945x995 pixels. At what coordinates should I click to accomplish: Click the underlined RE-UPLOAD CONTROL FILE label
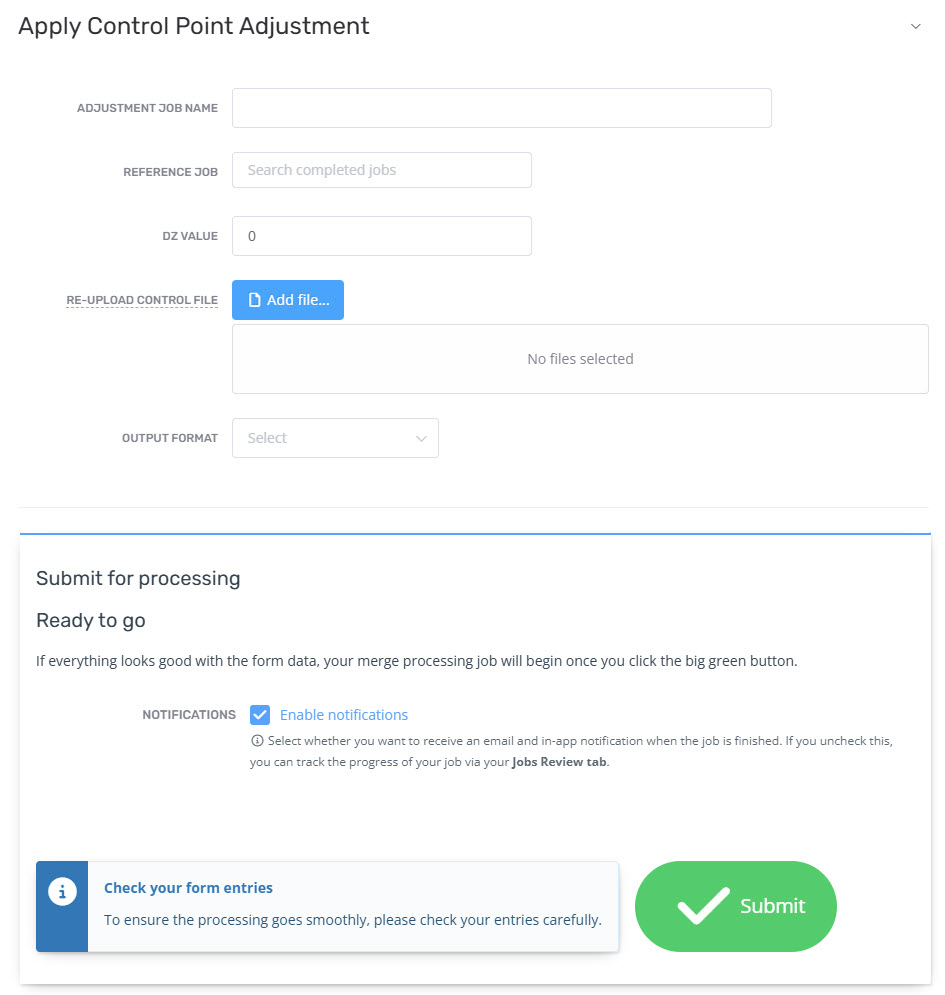[x=142, y=299]
